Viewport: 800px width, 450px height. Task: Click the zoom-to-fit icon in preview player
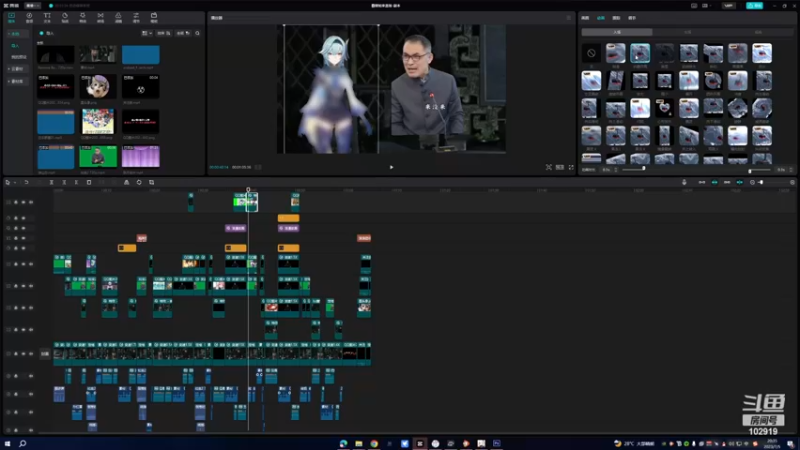[548, 167]
